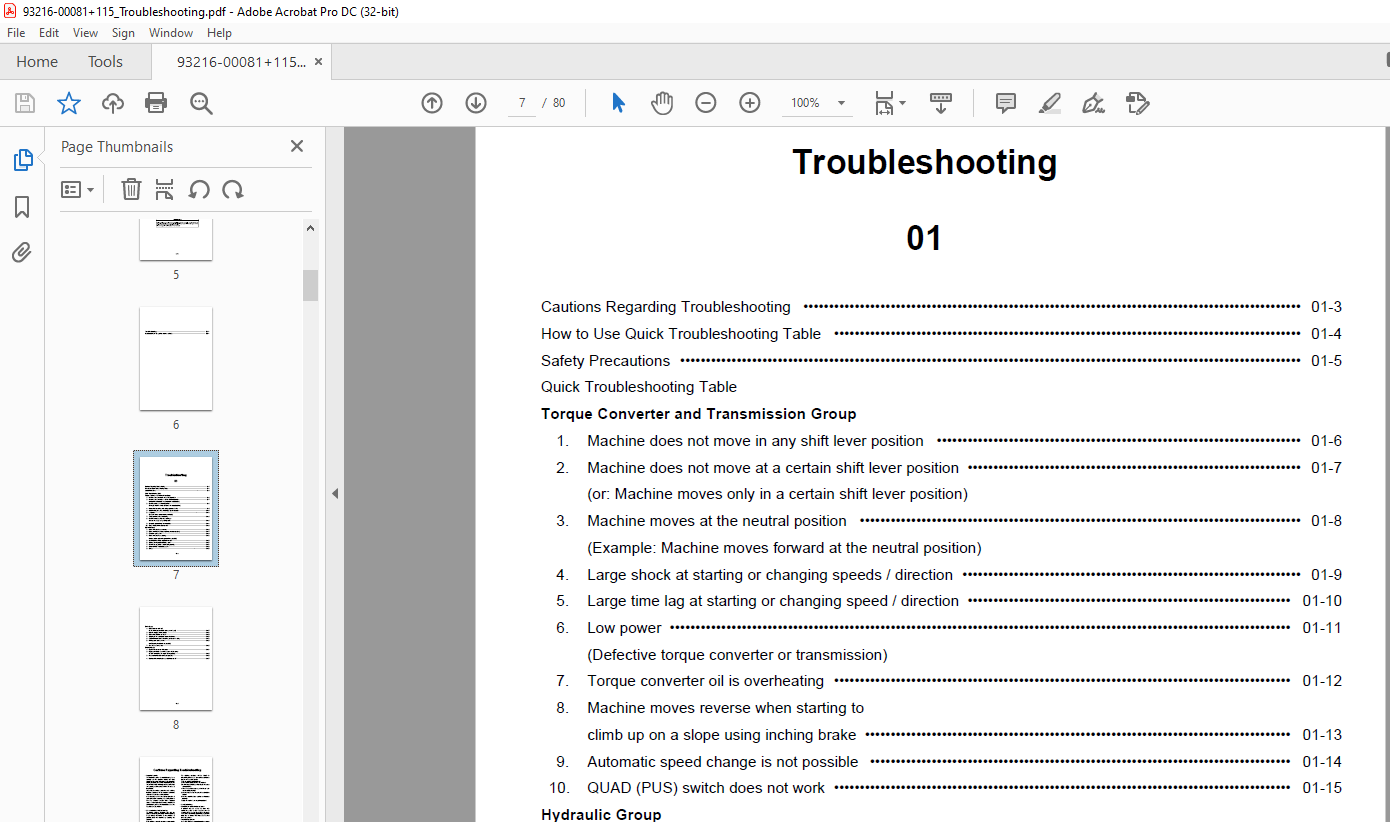Click the page number input field
Image resolution: width=1390 pixels, height=822 pixels.
pyautogui.click(x=522, y=103)
